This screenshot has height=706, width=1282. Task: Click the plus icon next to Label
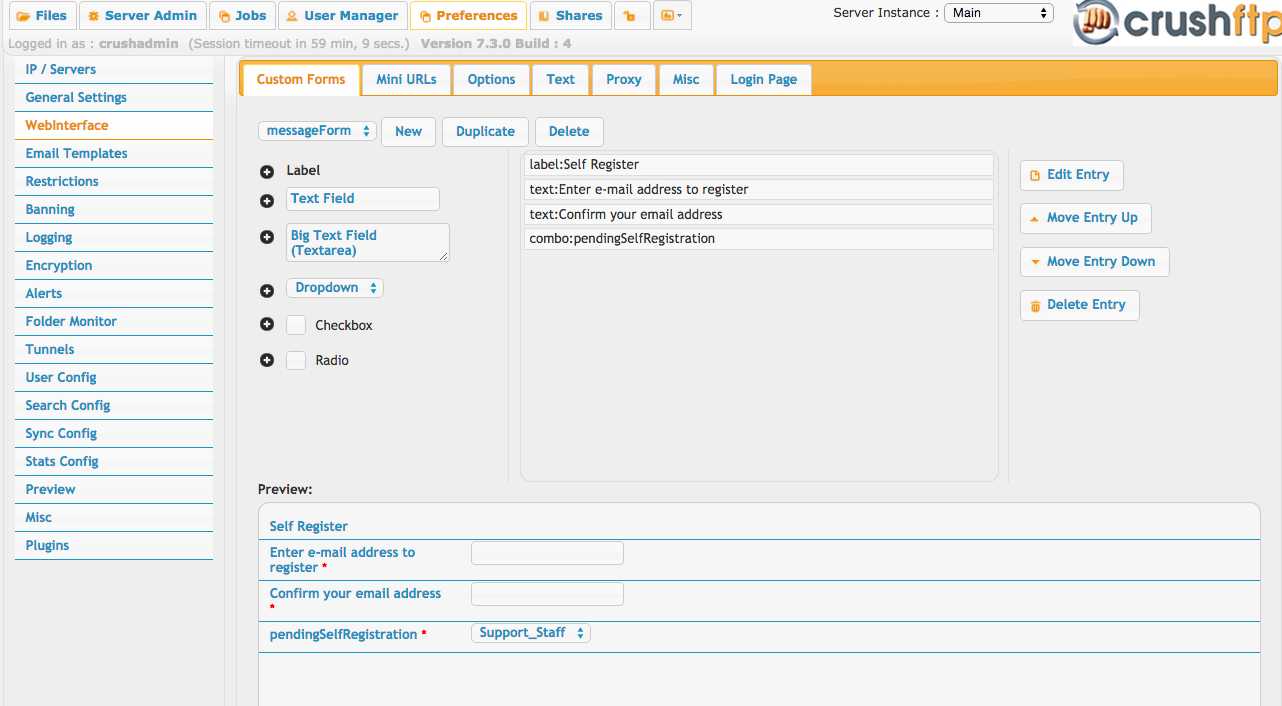pyautogui.click(x=267, y=172)
